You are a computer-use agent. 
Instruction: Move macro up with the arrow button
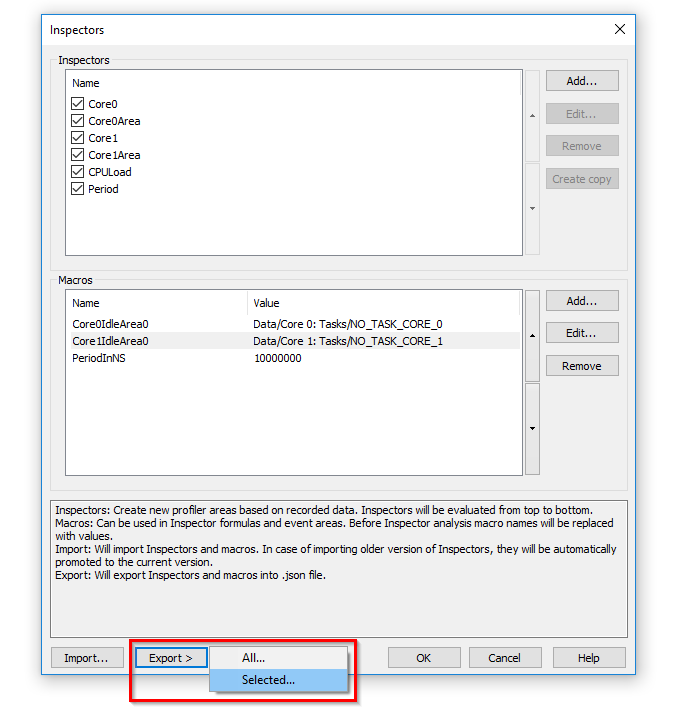click(532, 336)
